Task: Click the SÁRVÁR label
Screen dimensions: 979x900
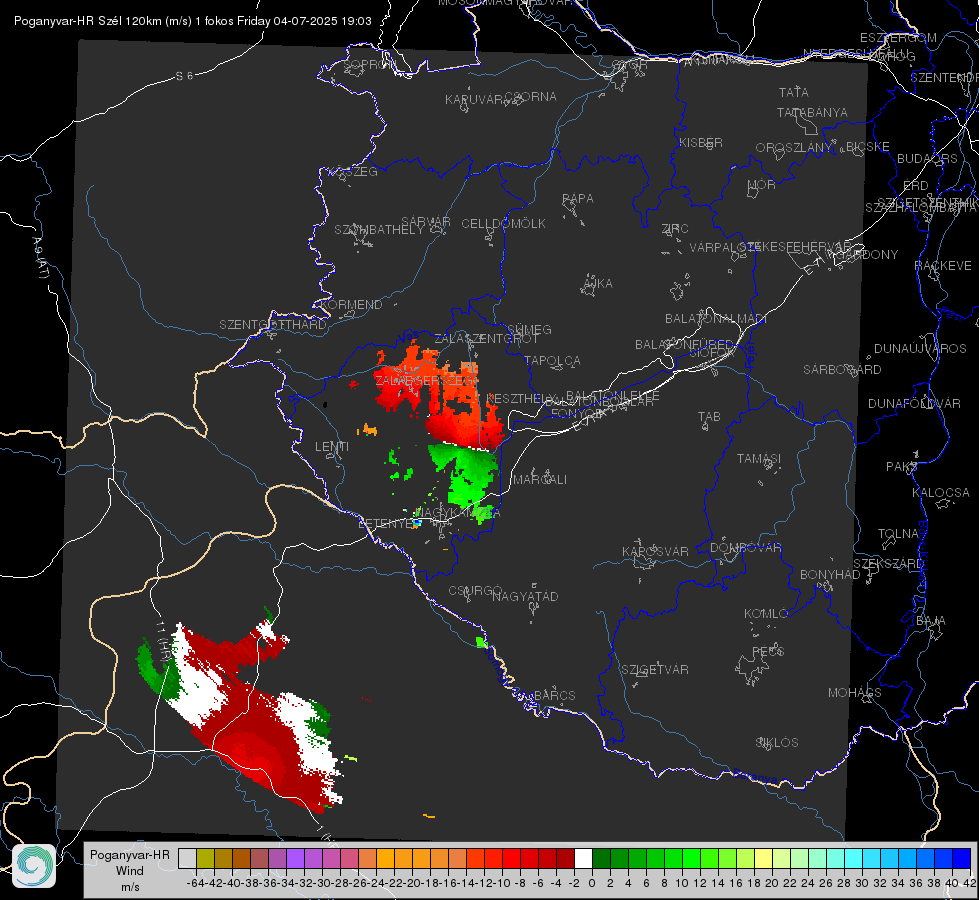Action: click(x=426, y=222)
